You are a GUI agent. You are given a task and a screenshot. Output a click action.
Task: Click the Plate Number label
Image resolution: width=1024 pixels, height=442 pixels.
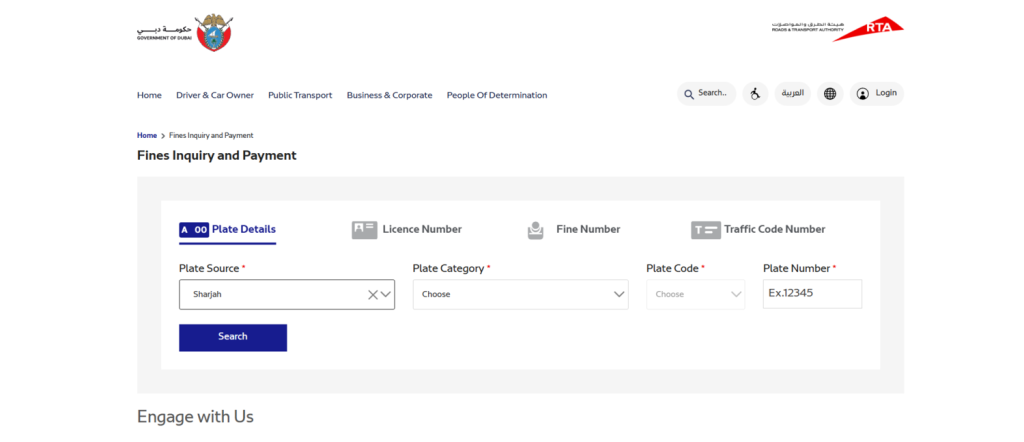pos(796,268)
